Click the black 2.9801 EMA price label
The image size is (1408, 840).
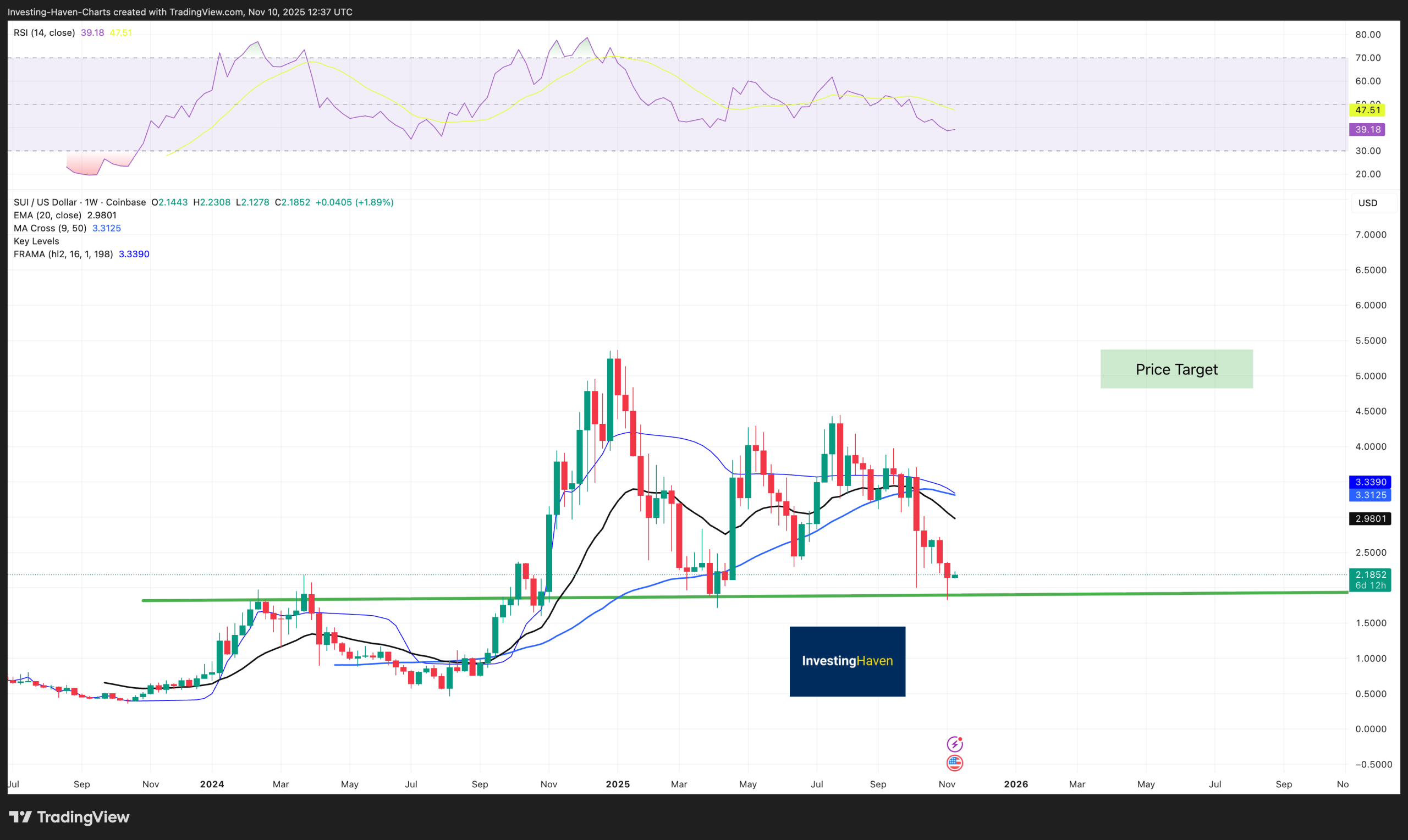[x=1369, y=518]
